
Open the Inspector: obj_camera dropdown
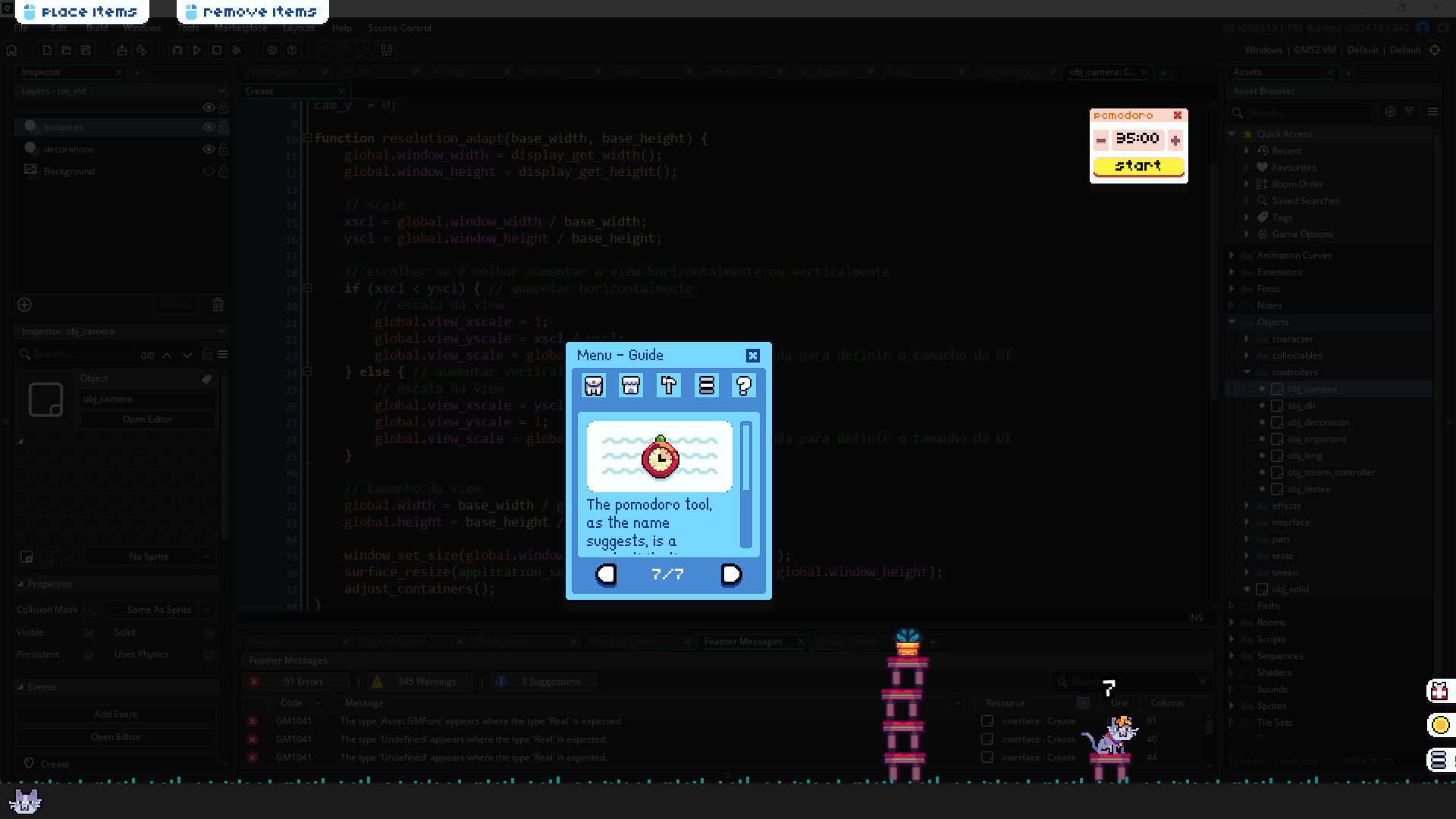click(x=221, y=331)
